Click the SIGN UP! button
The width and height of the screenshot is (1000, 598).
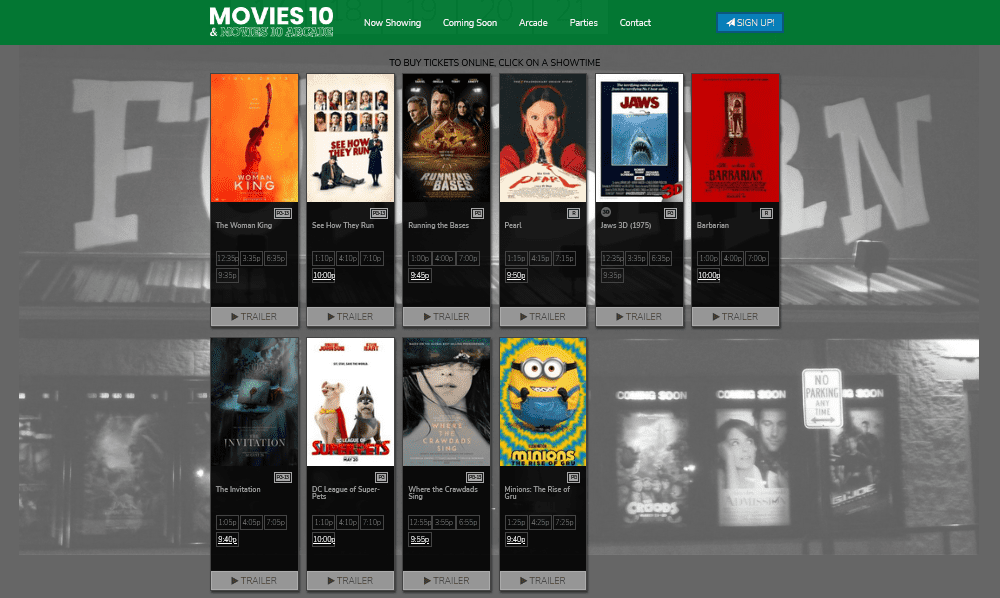click(x=749, y=22)
